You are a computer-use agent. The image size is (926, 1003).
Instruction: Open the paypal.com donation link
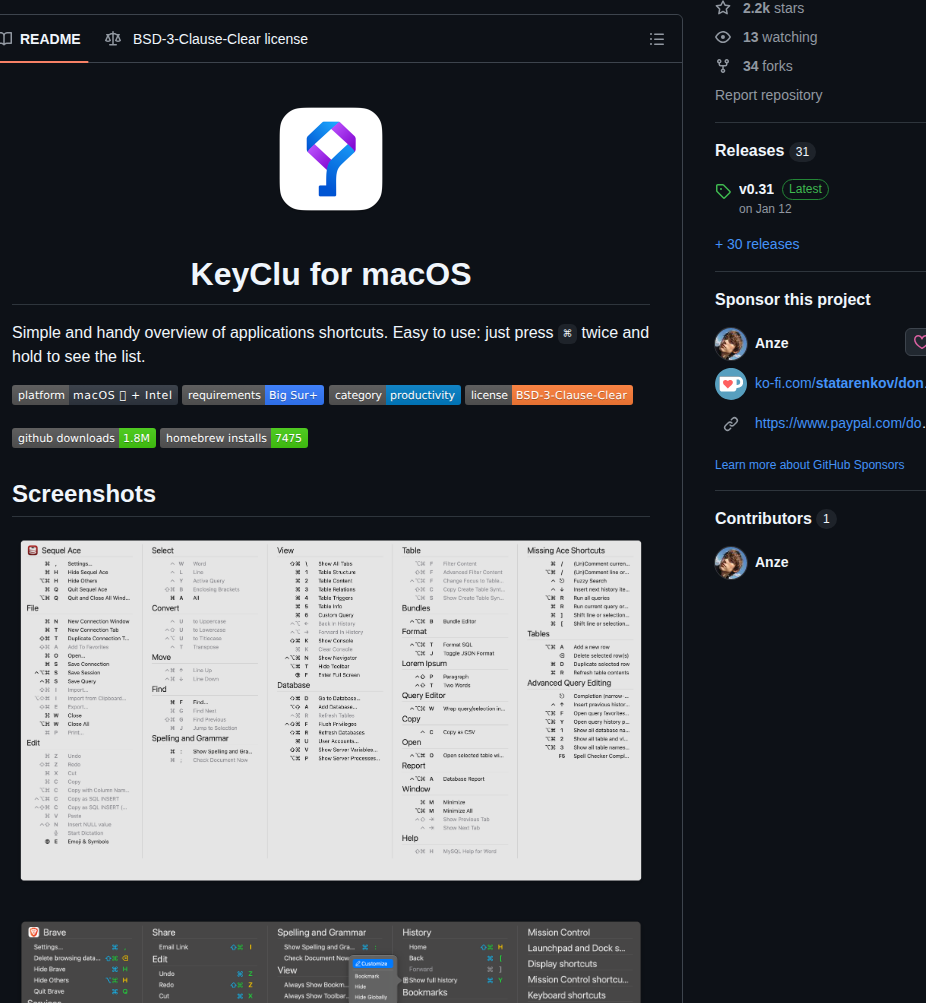click(x=840, y=423)
